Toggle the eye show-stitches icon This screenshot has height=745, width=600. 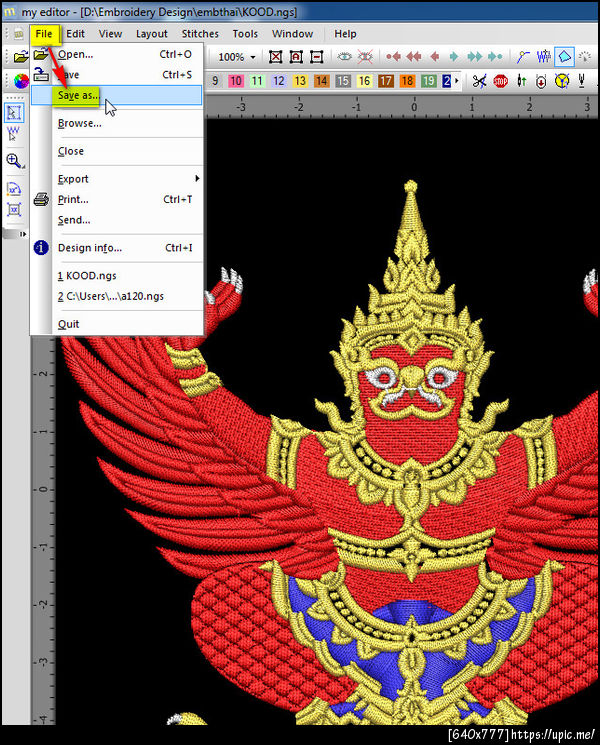344,57
